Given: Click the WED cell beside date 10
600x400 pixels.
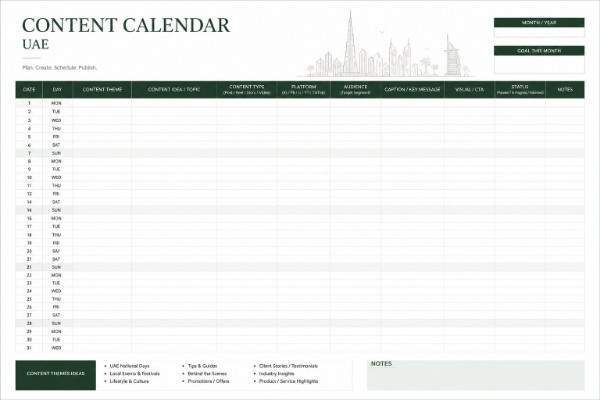Looking at the screenshot, I should (x=57, y=178).
